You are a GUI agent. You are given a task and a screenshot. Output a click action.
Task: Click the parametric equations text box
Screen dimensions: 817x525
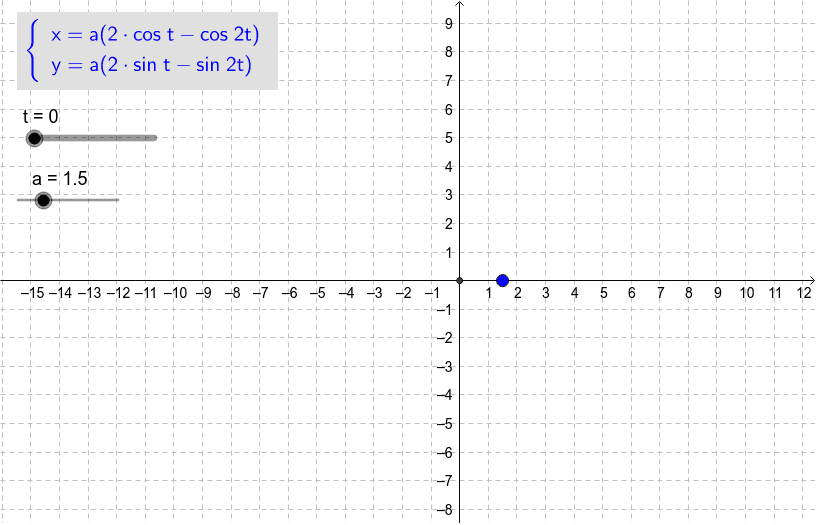147,51
